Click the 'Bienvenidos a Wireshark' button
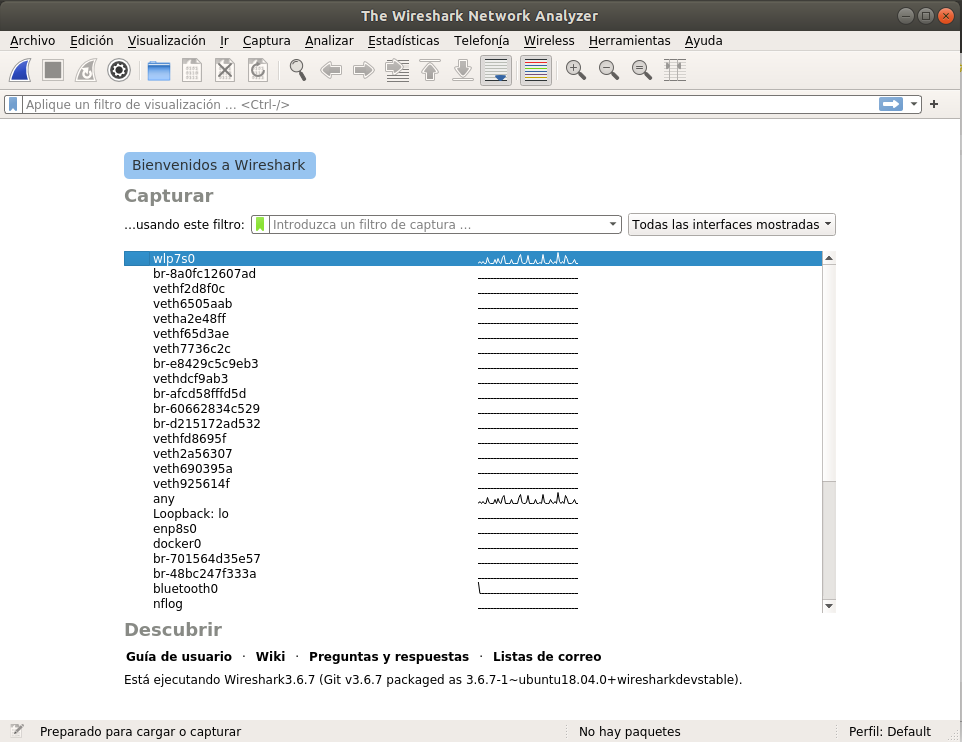 tap(220, 166)
